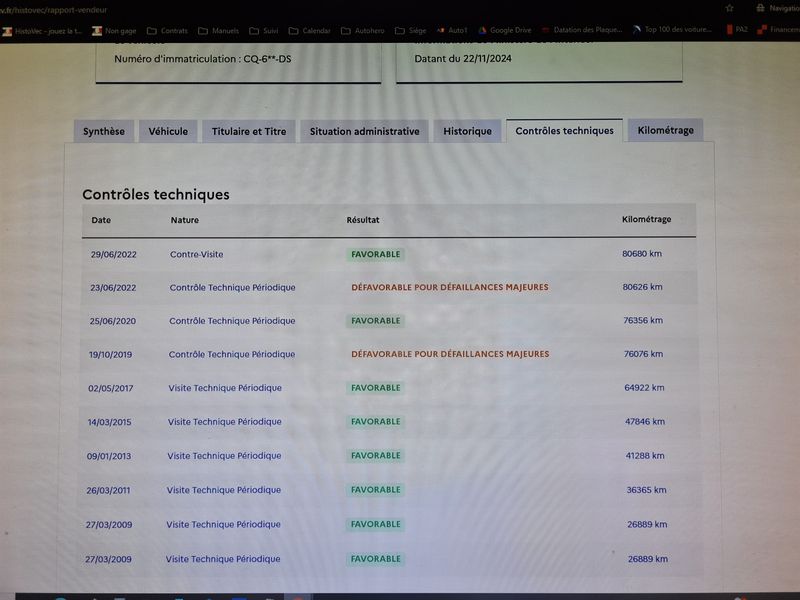The image size is (800, 600).
Task: Open the Calendar bookmark folder
Action: [310, 31]
